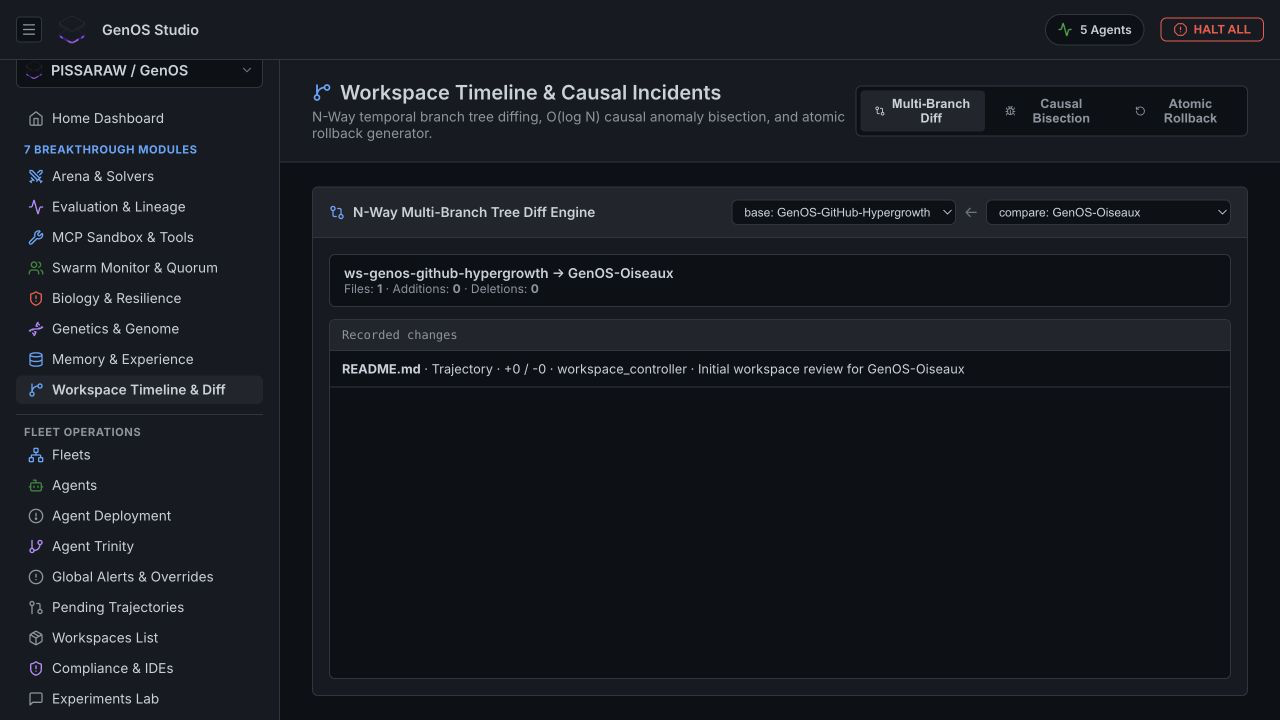
Task: Switch to Multi-Branch Diff tab
Action: (922, 111)
